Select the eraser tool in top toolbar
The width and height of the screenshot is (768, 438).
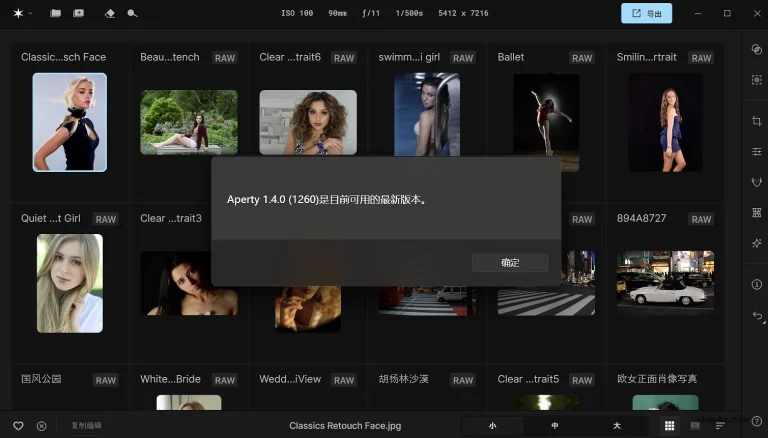tap(110, 14)
